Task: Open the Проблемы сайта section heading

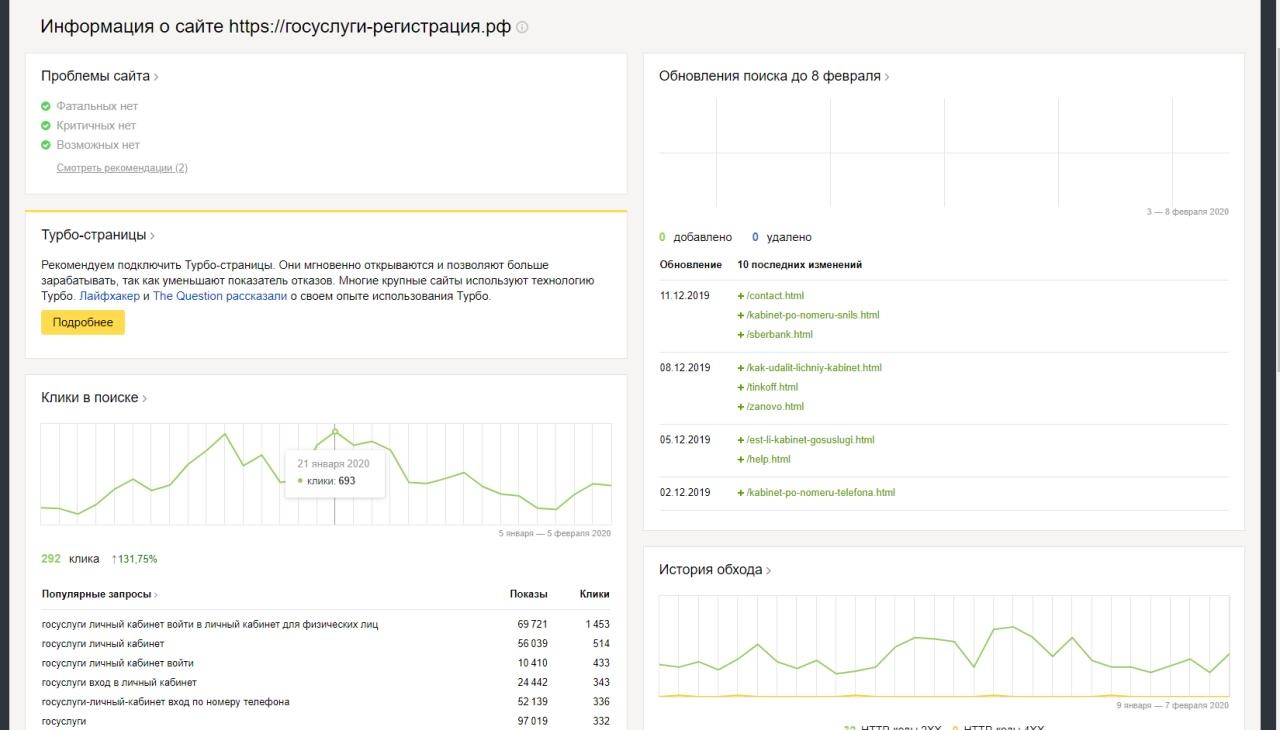Action: click(100, 76)
